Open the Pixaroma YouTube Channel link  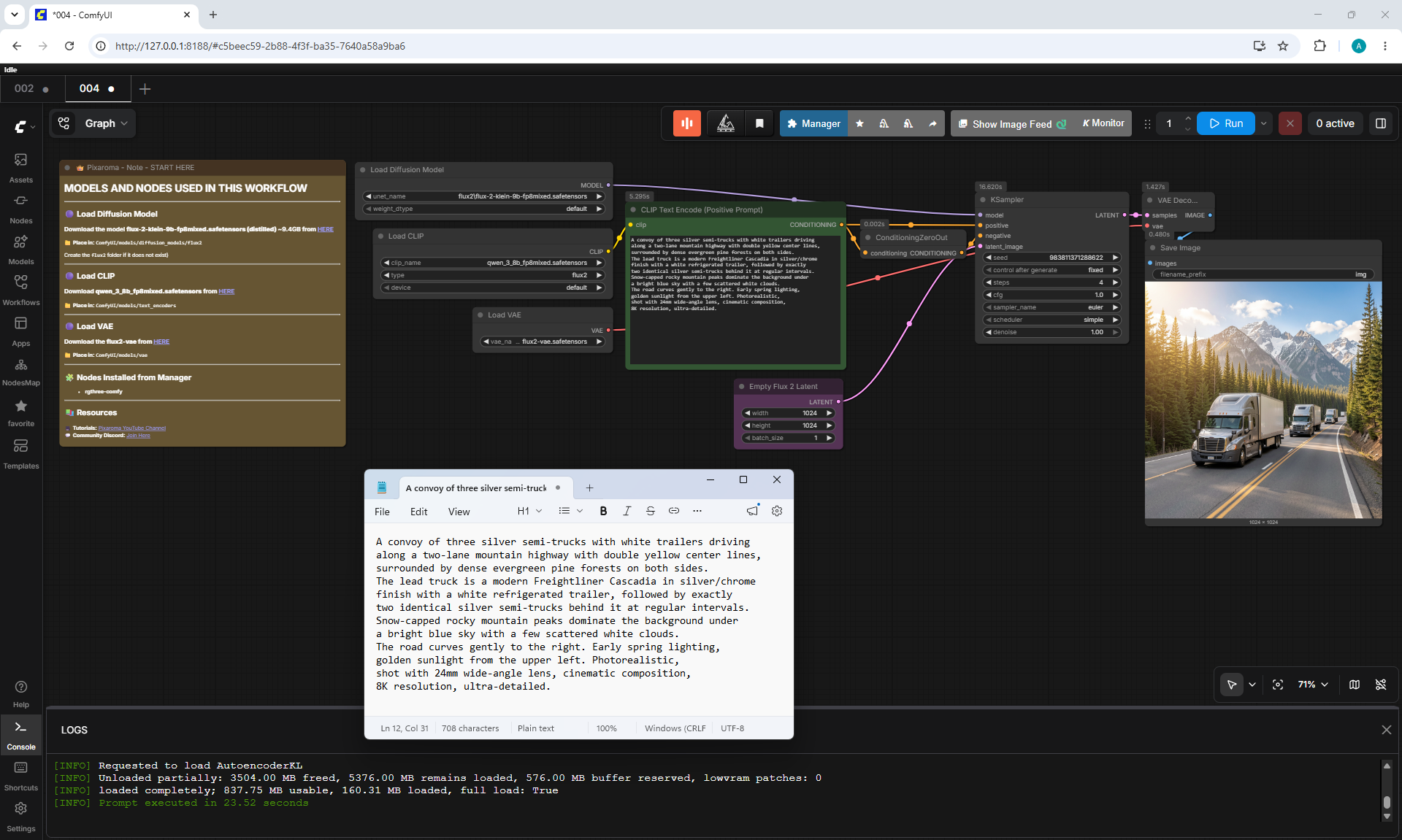pos(132,428)
